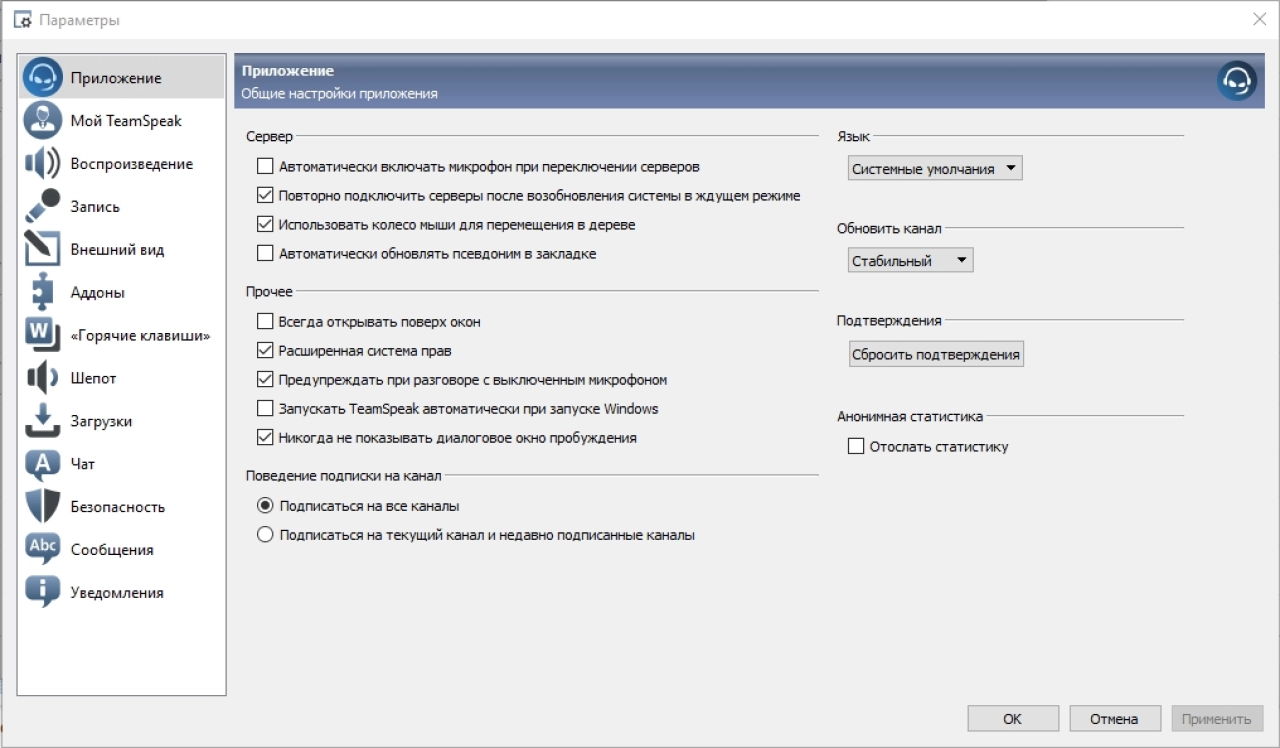Enable auto microphone when switching servers

click(x=265, y=166)
